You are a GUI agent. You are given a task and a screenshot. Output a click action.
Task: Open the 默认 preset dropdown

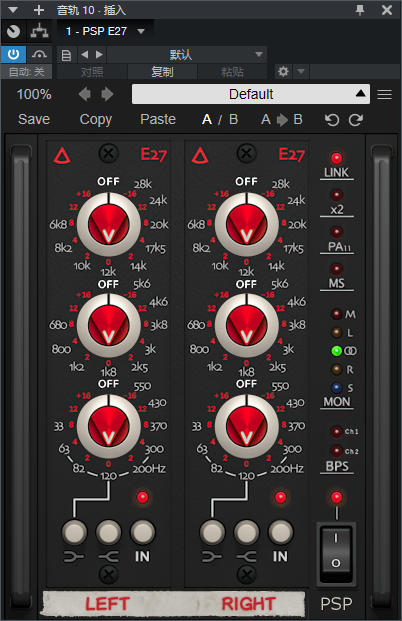[x=186, y=55]
